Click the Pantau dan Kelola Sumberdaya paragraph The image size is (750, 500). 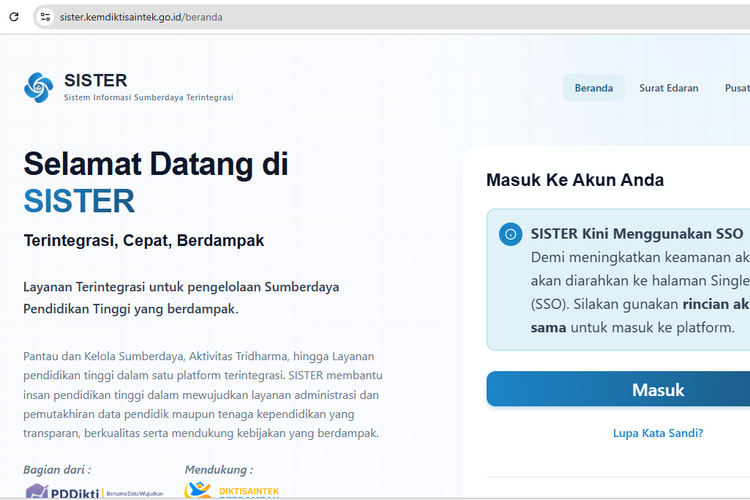pyautogui.click(x=203, y=395)
